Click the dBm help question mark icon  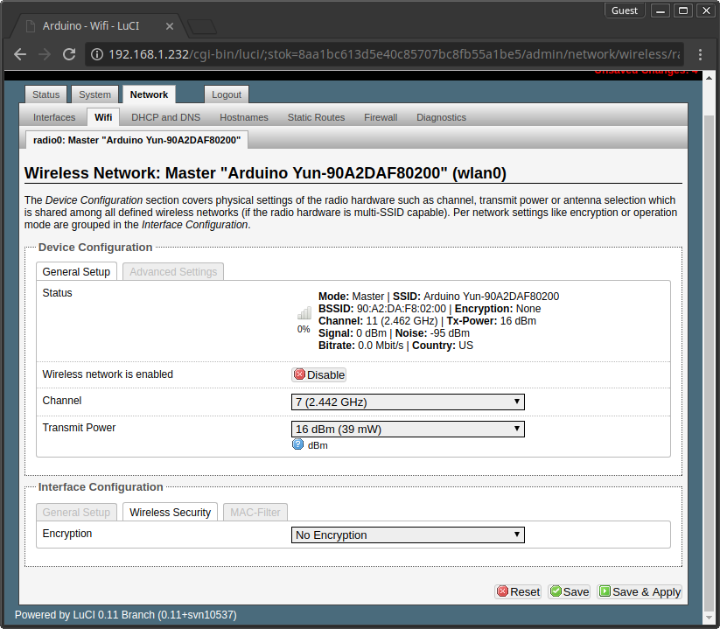(x=298, y=444)
